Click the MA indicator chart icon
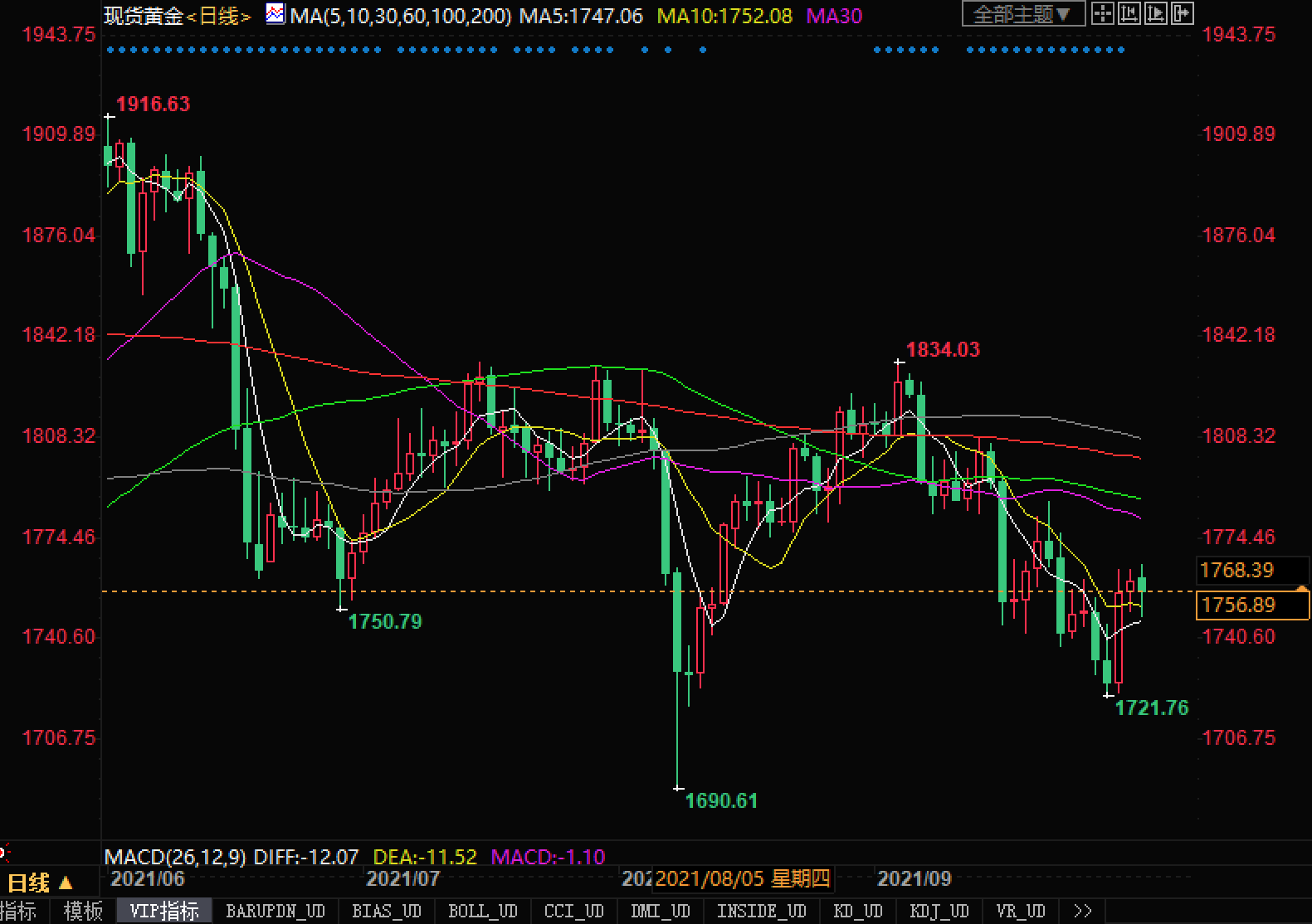 click(275, 14)
